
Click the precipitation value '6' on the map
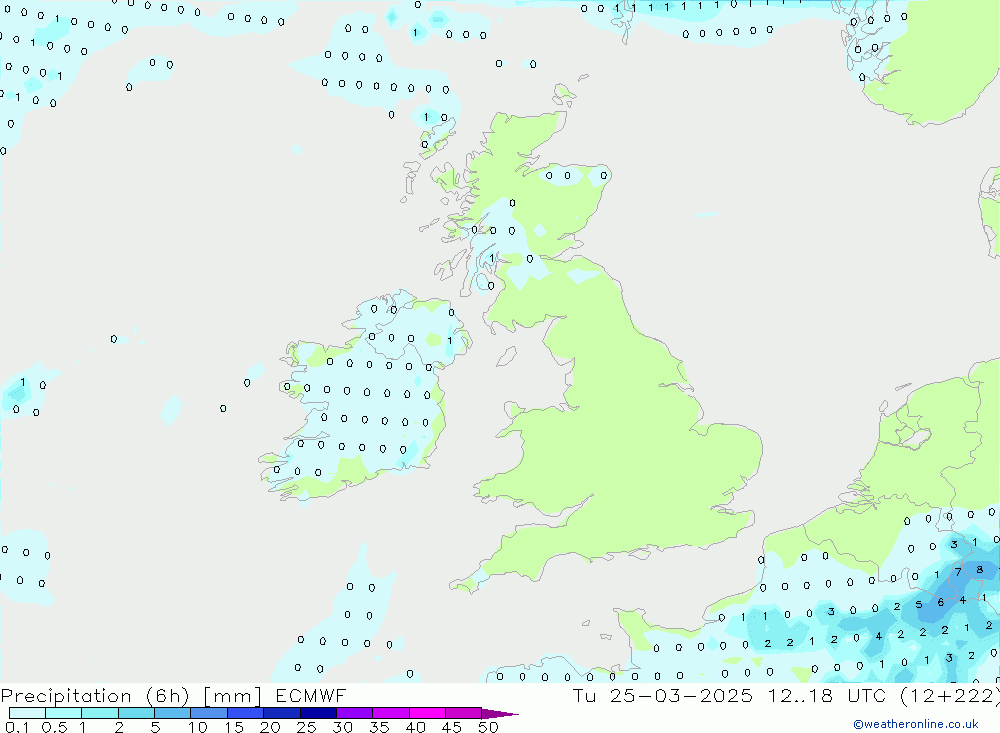[x=940, y=602]
